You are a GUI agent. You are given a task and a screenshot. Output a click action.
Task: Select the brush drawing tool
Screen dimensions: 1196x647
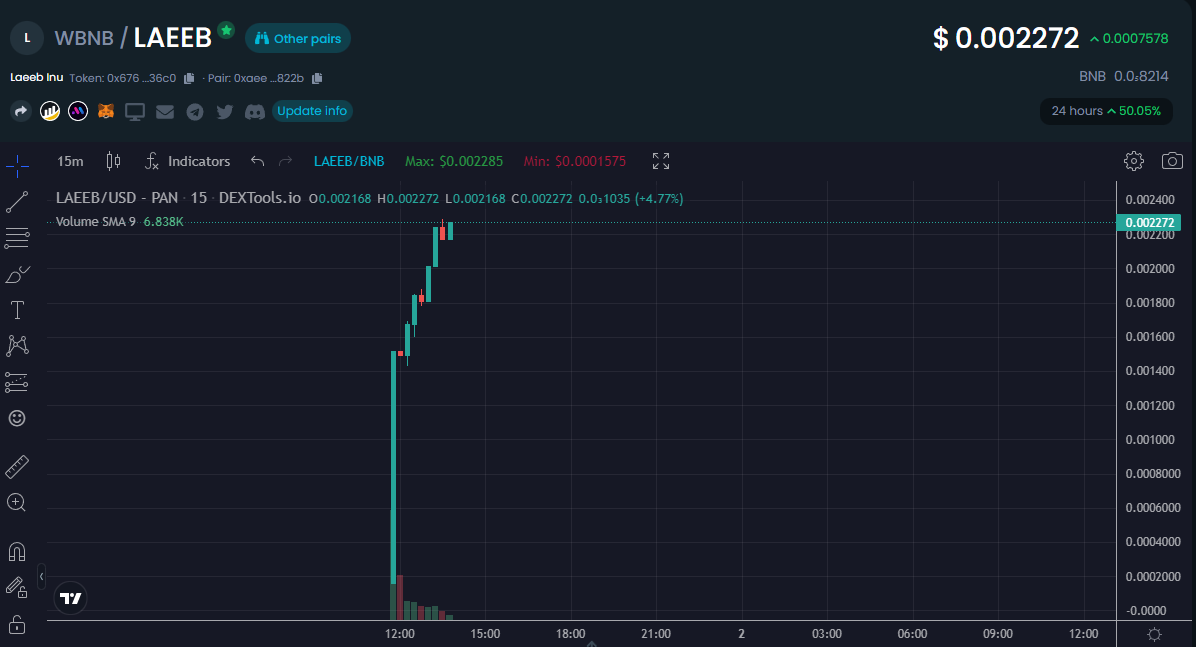tap(17, 275)
